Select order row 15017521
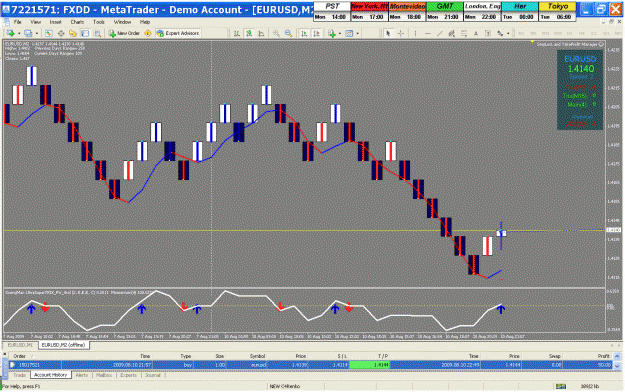Screen dimensions: 625x392 coord(311,365)
